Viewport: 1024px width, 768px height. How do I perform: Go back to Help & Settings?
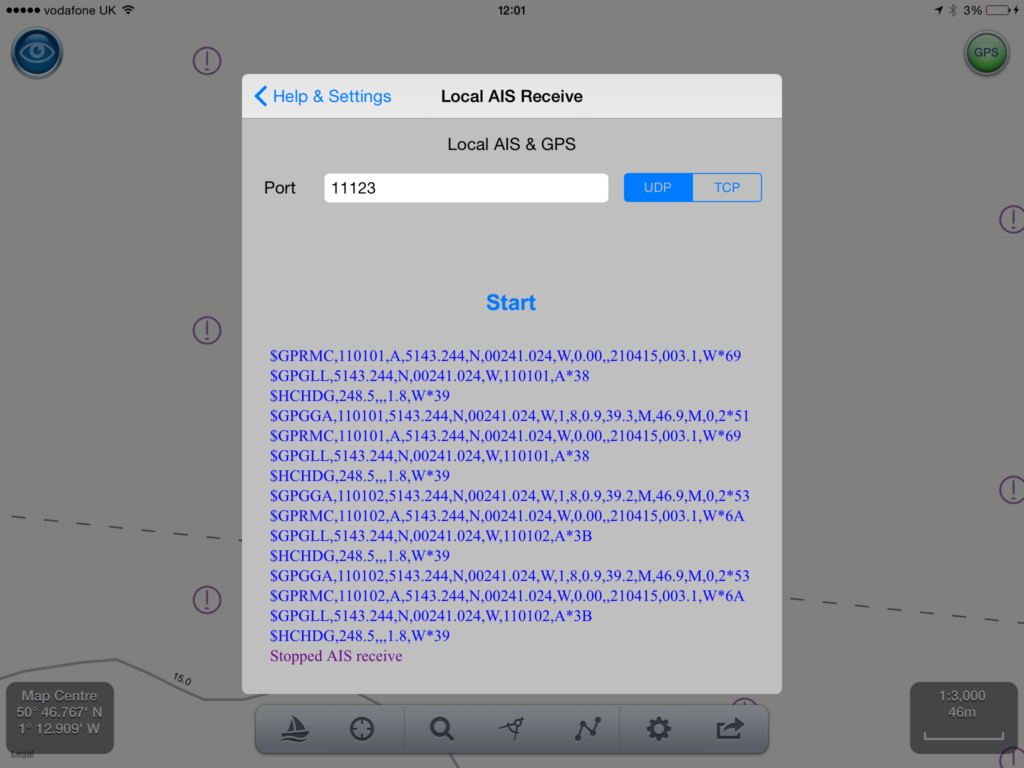pos(323,97)
